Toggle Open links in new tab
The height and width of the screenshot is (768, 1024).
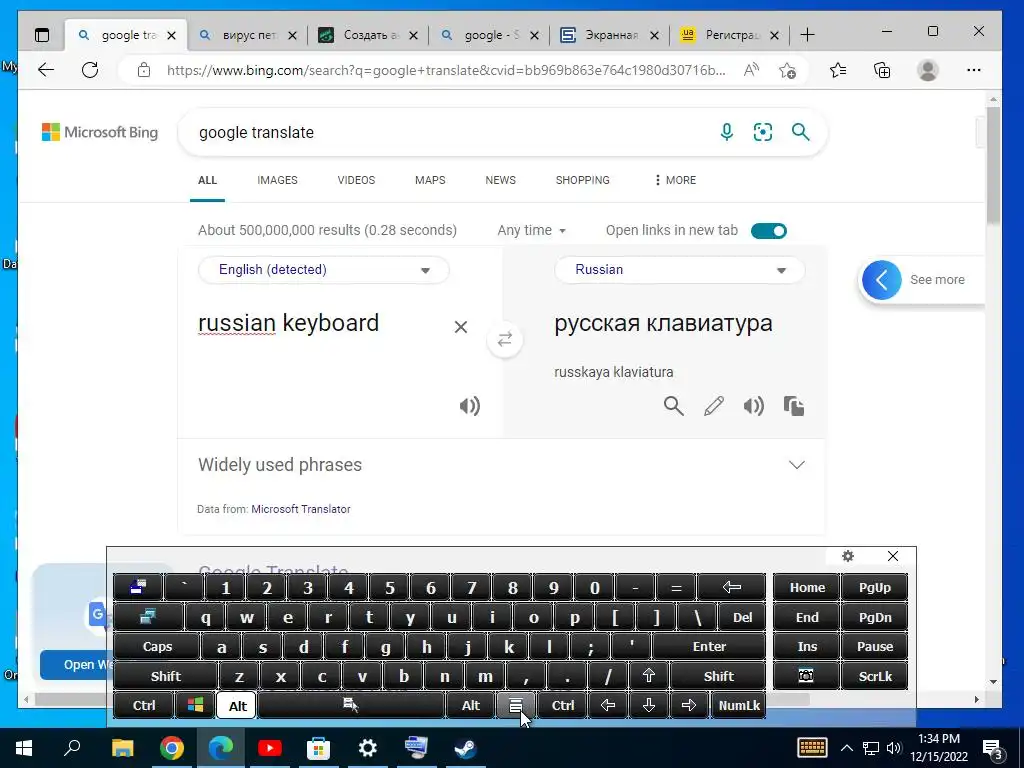[769, 231]
